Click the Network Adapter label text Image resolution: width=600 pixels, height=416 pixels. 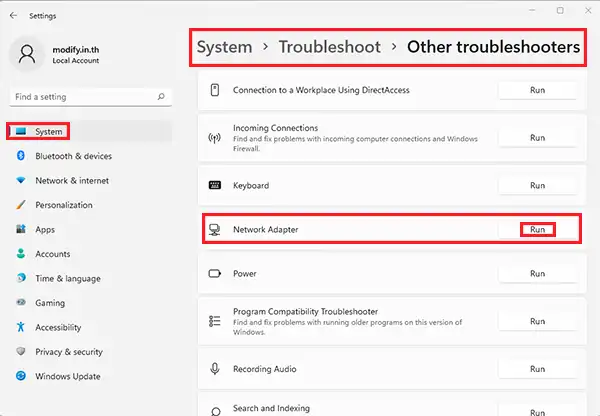click(266, 230)
